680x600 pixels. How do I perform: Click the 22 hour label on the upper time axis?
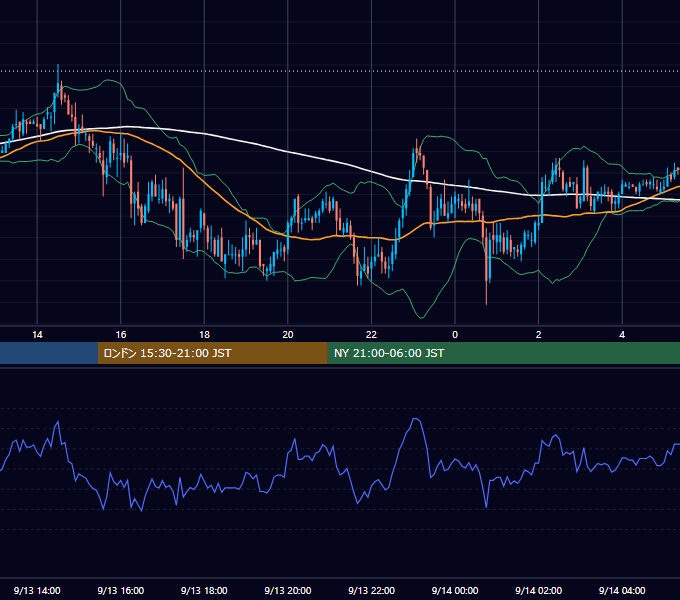tap(371, 335)
